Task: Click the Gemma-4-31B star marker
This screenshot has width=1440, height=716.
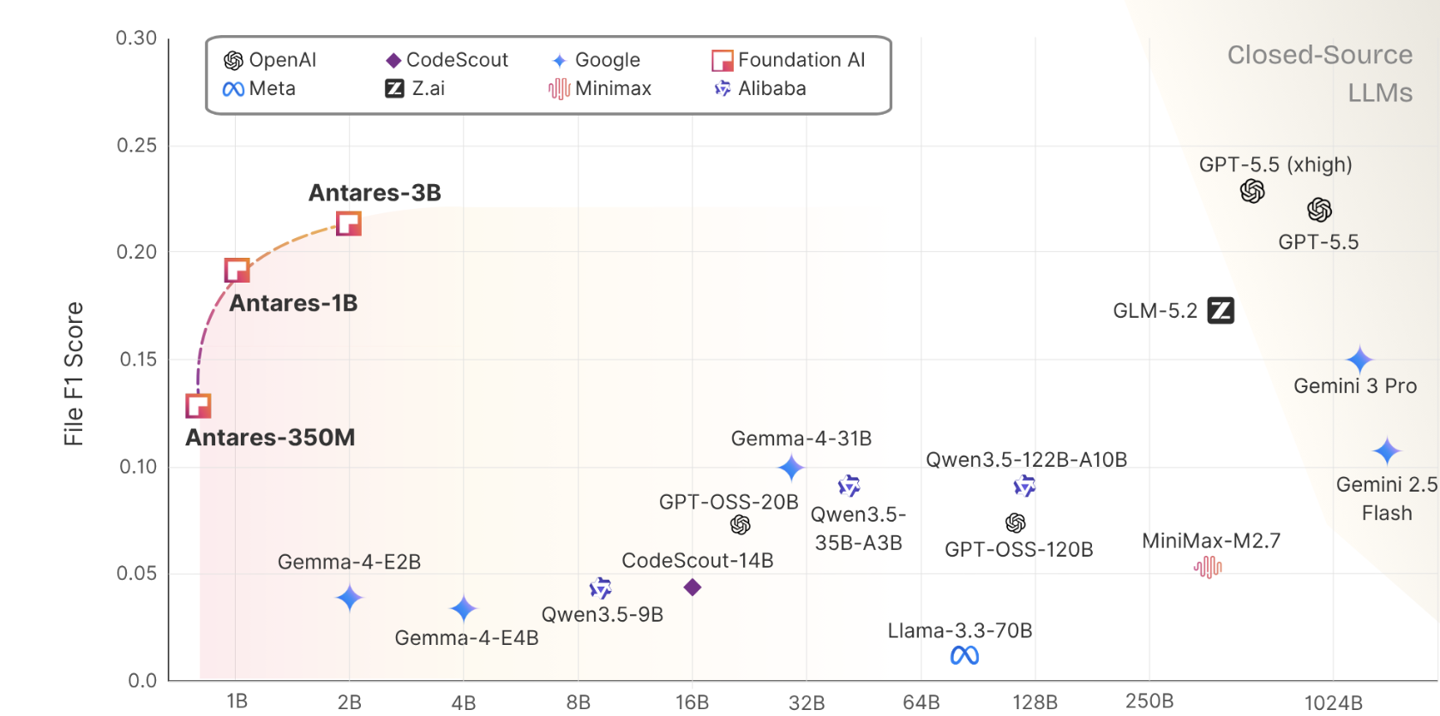Action: click(x=791, y=467)
